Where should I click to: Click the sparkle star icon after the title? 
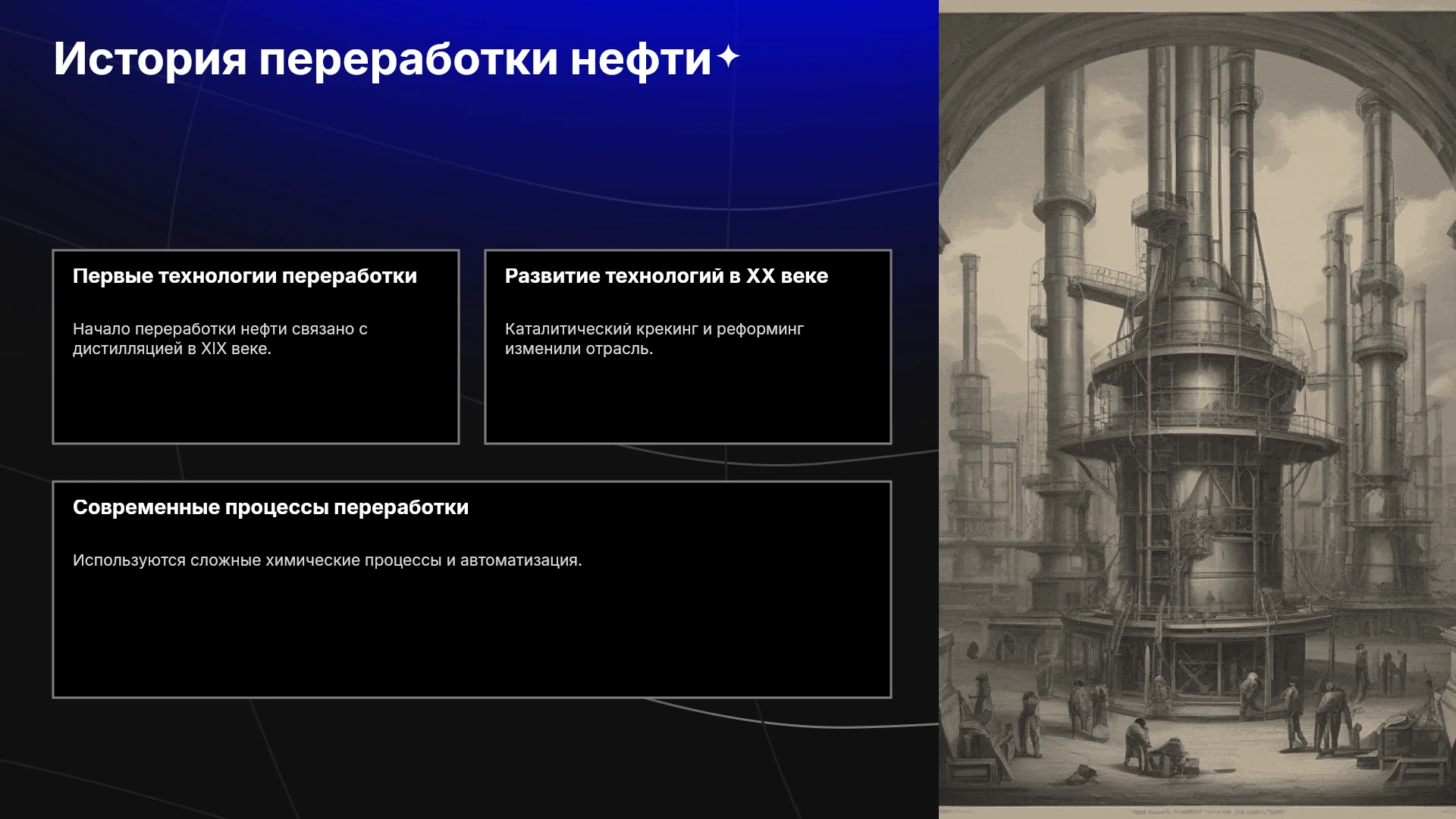click(728, 57)
